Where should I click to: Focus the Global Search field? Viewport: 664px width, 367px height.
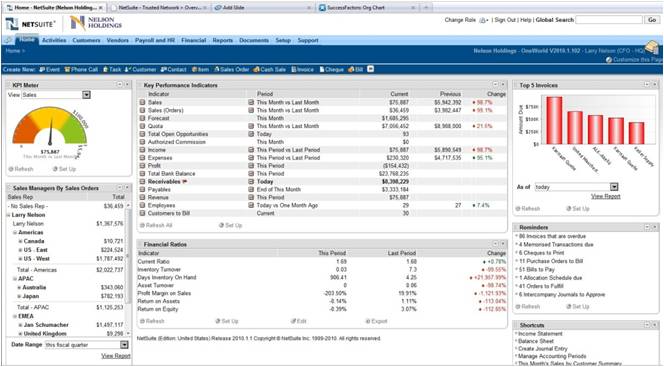[609, 20]
